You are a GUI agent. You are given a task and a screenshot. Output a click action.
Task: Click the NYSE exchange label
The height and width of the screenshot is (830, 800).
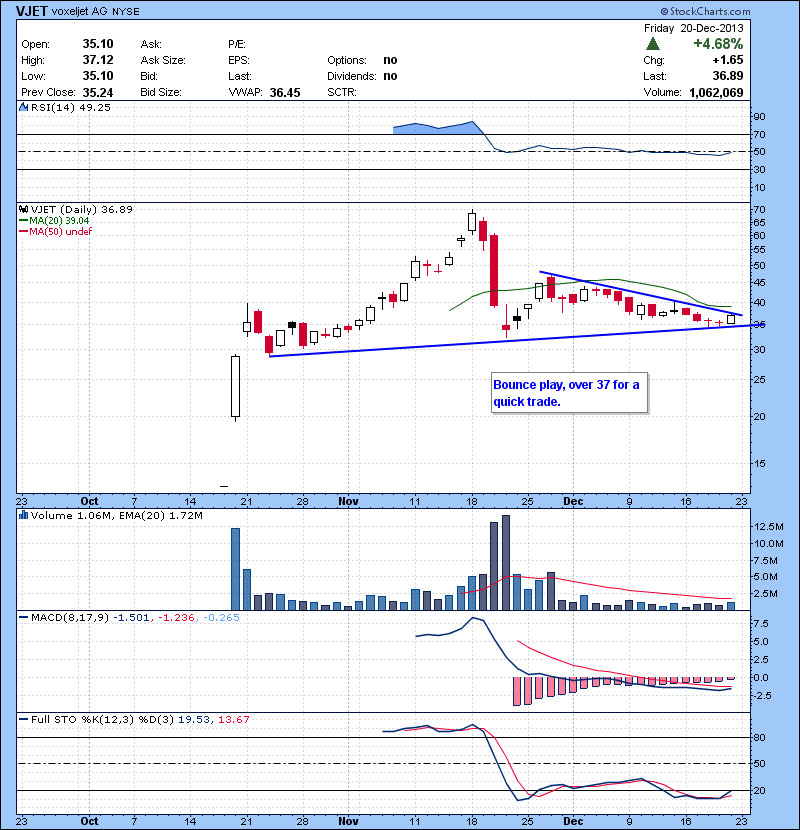point(126,12)
